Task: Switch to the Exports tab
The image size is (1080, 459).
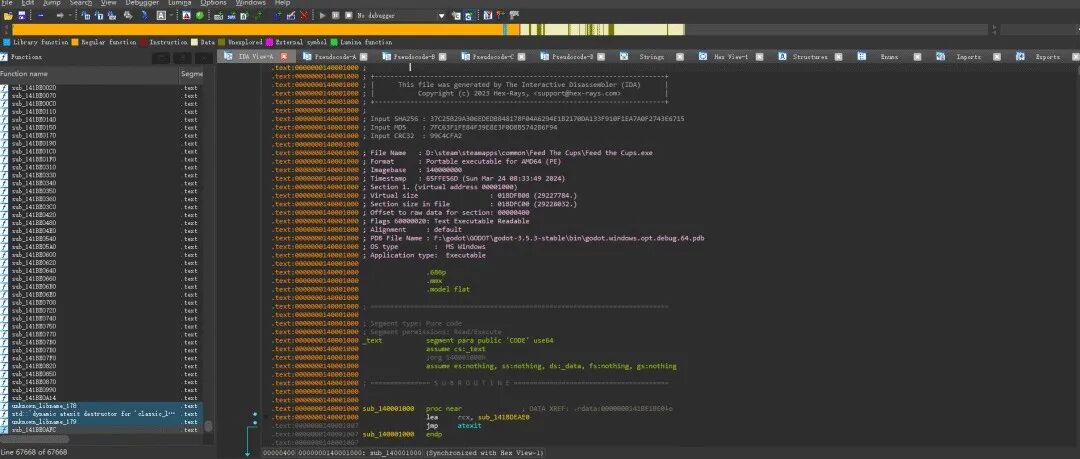Action: pyautogui.click(x=1048, y=57)
